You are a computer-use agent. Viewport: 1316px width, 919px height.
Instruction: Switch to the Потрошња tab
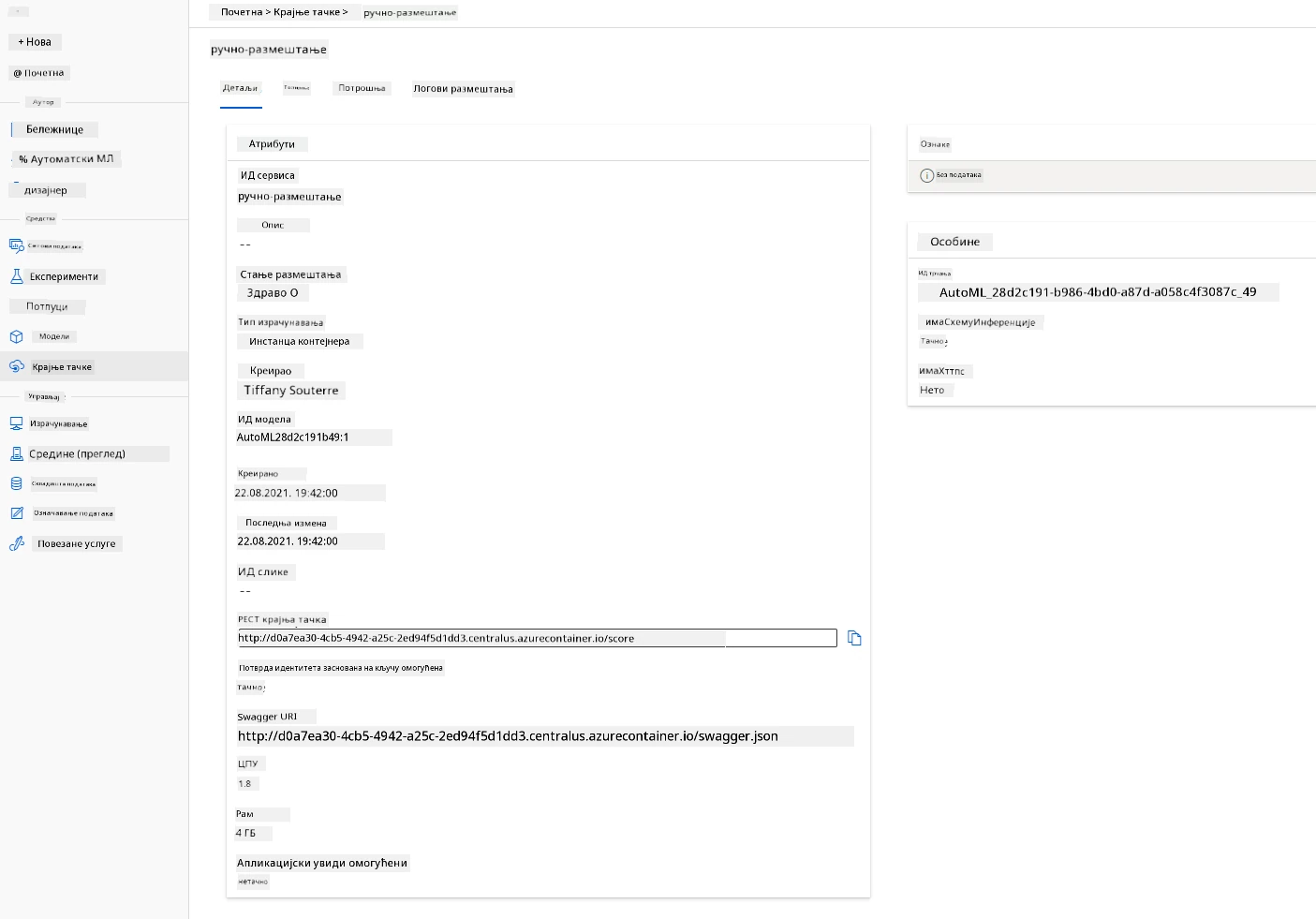[362, 88]
